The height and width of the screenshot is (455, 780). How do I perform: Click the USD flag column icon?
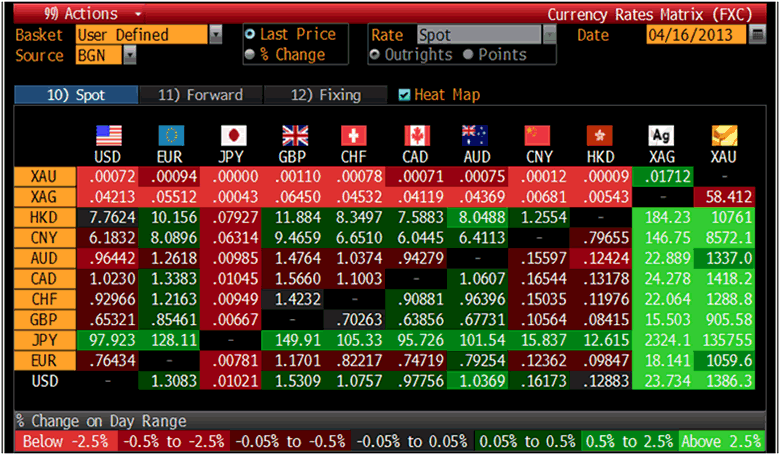click(107, 135)
